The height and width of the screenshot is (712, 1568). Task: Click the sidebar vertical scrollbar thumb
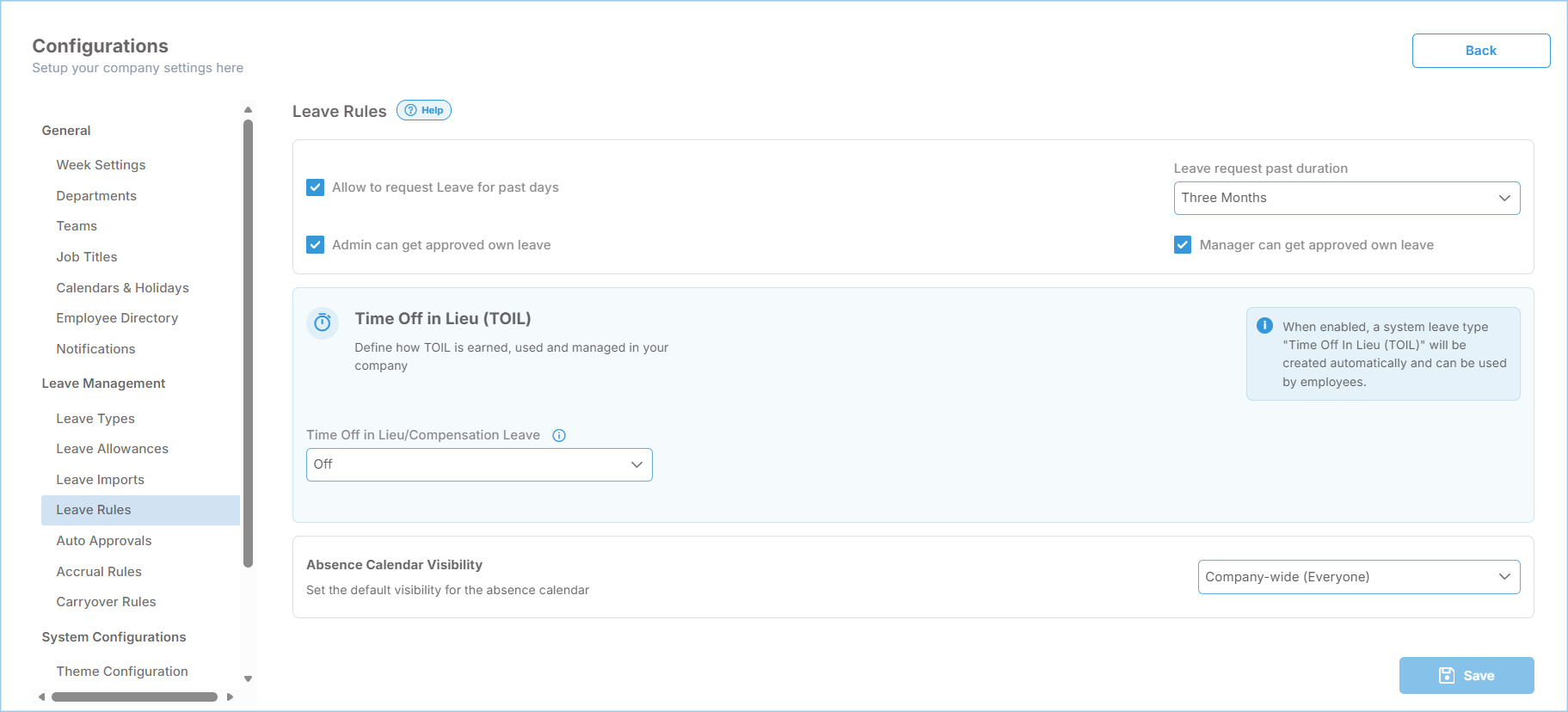pos(248,344)
